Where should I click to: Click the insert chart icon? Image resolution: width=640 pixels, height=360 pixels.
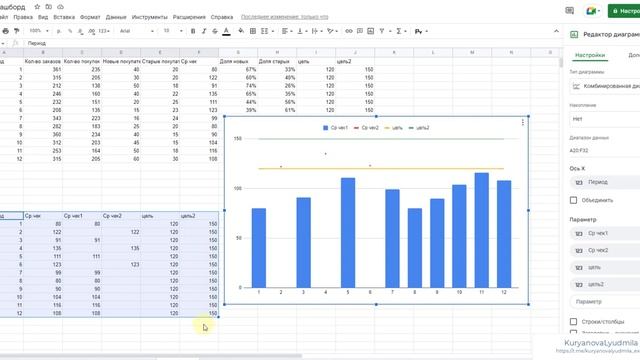pyautogui.click(x=371, y=31)
